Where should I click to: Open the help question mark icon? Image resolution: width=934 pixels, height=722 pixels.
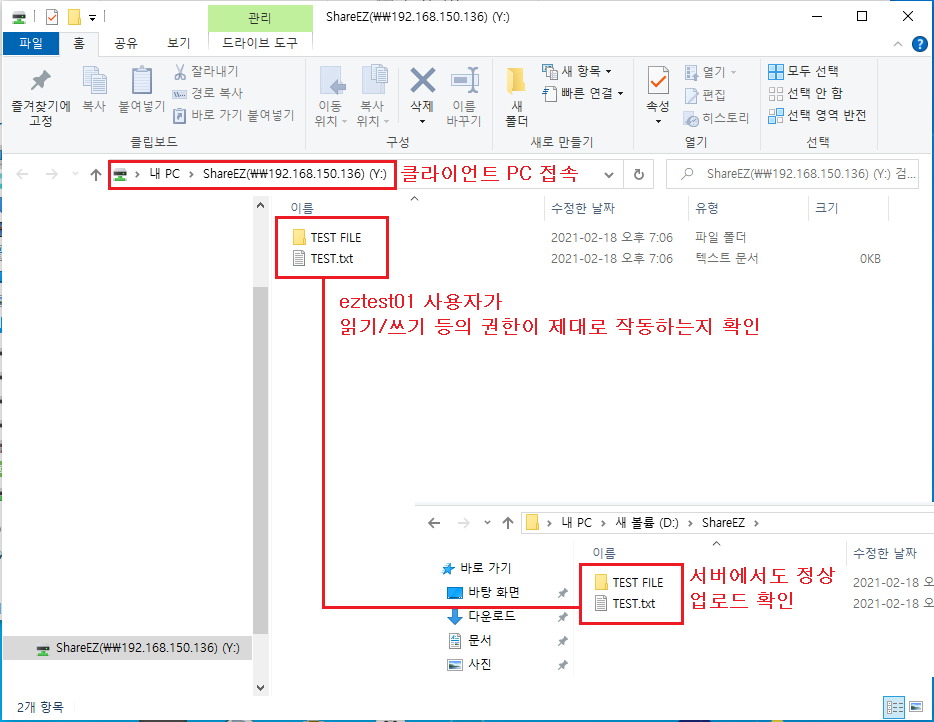pyautogui.click(x=920, y=43)
